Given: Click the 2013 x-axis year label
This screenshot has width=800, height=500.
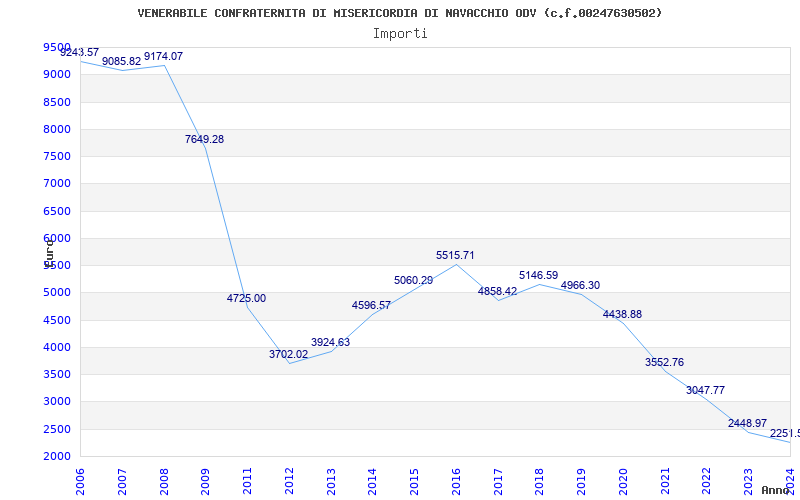Looking at the screenshot, I should (331, 482).
